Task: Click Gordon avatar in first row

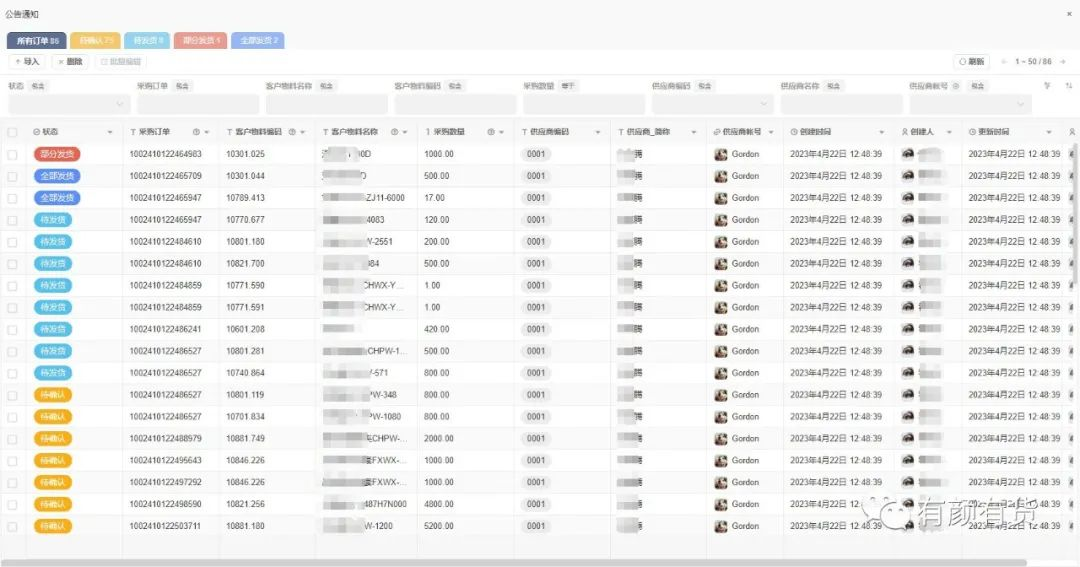Action: 721,154
